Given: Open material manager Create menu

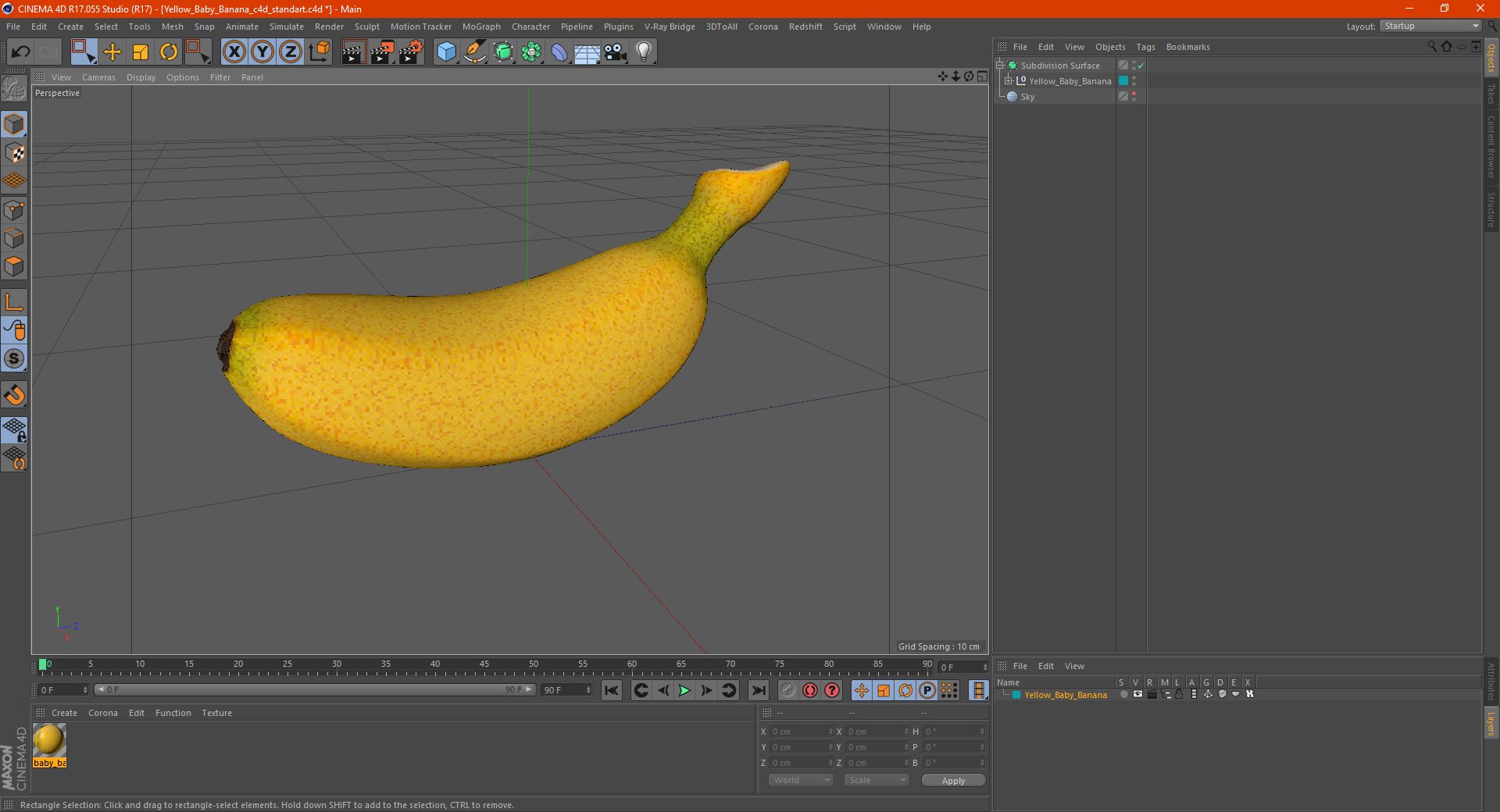Looking at the screenshot, I should (64, 713).
